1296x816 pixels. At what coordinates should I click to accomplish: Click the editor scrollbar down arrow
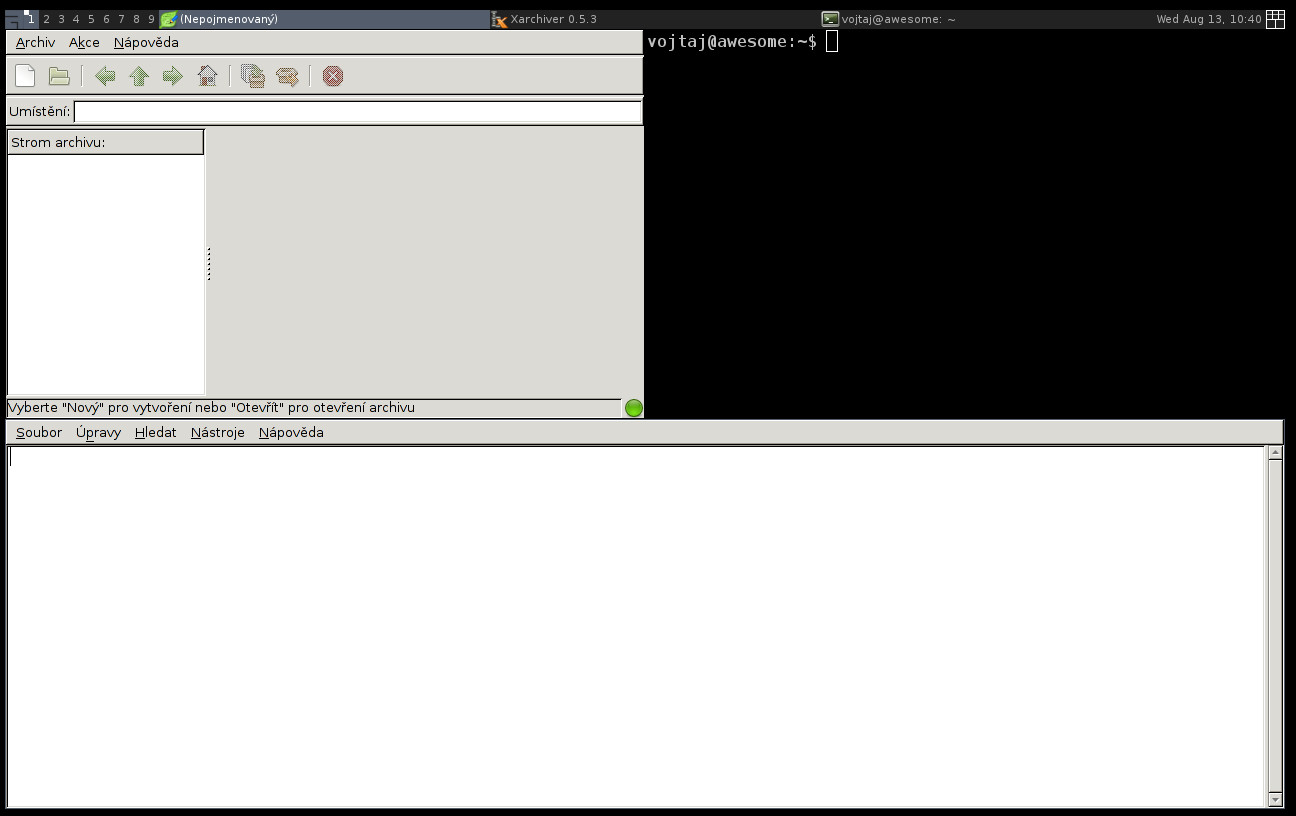(1275, 800)
